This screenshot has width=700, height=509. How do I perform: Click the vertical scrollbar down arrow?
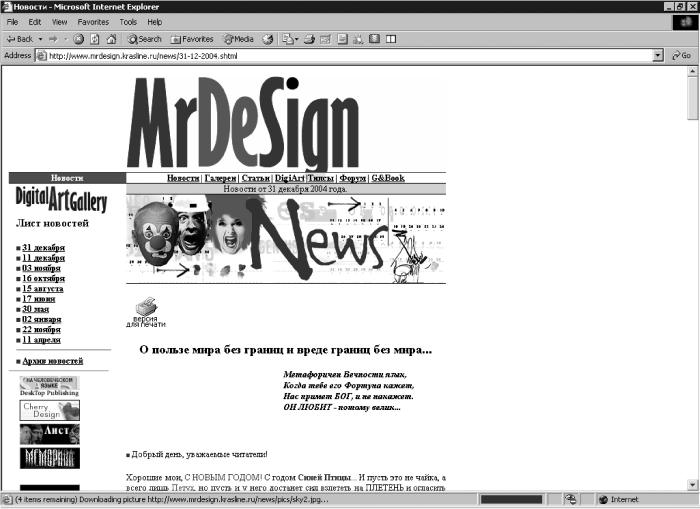[692, 484]
